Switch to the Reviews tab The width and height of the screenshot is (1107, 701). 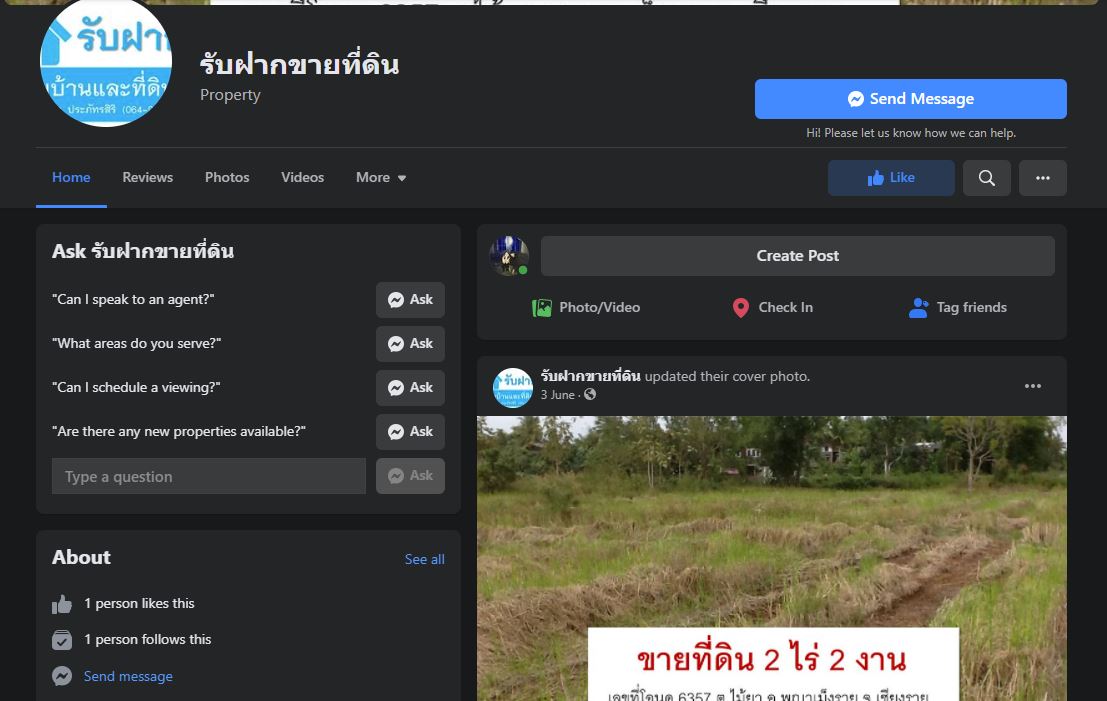pos(147,178)
